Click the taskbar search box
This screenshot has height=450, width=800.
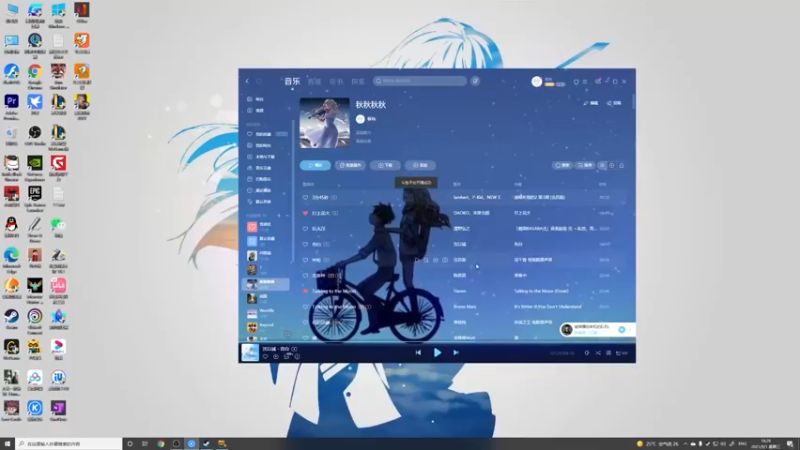click(69, 444)
